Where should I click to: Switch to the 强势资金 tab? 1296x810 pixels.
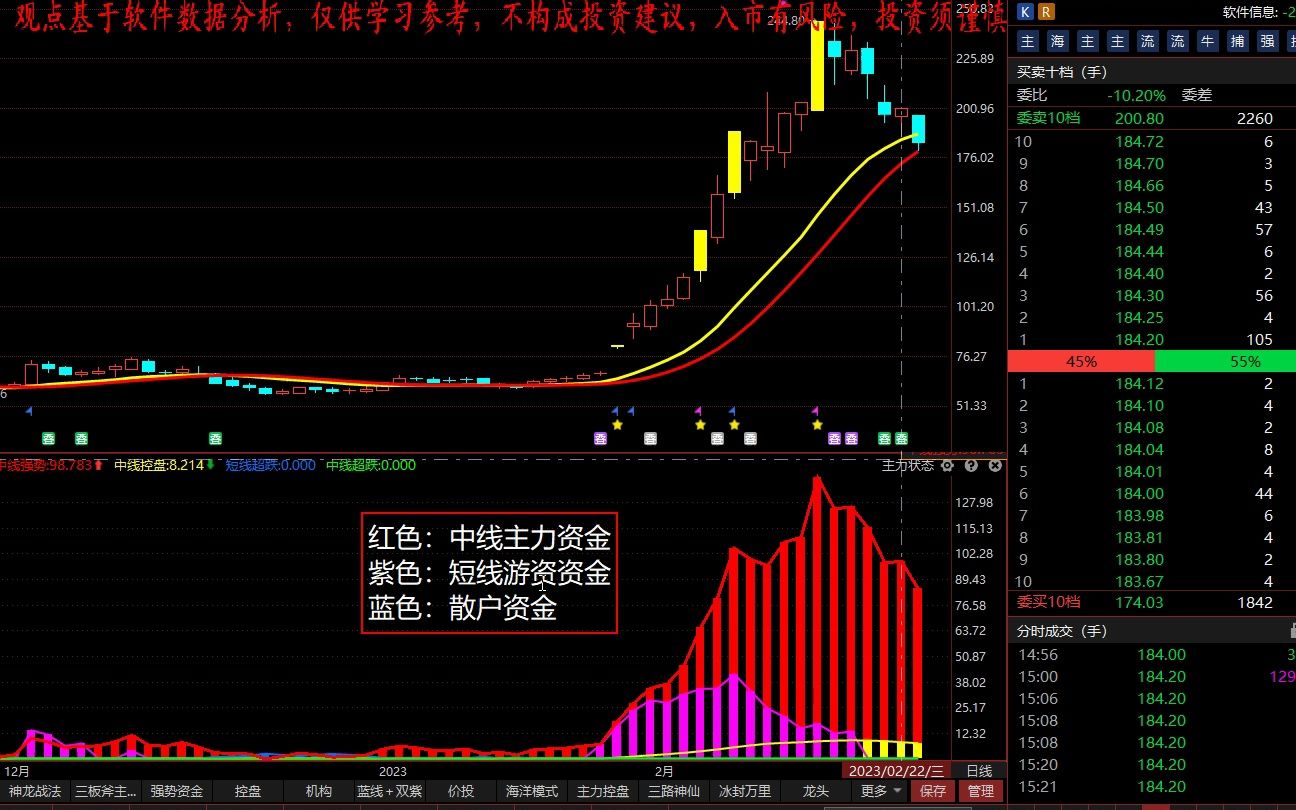coord(177,791)
